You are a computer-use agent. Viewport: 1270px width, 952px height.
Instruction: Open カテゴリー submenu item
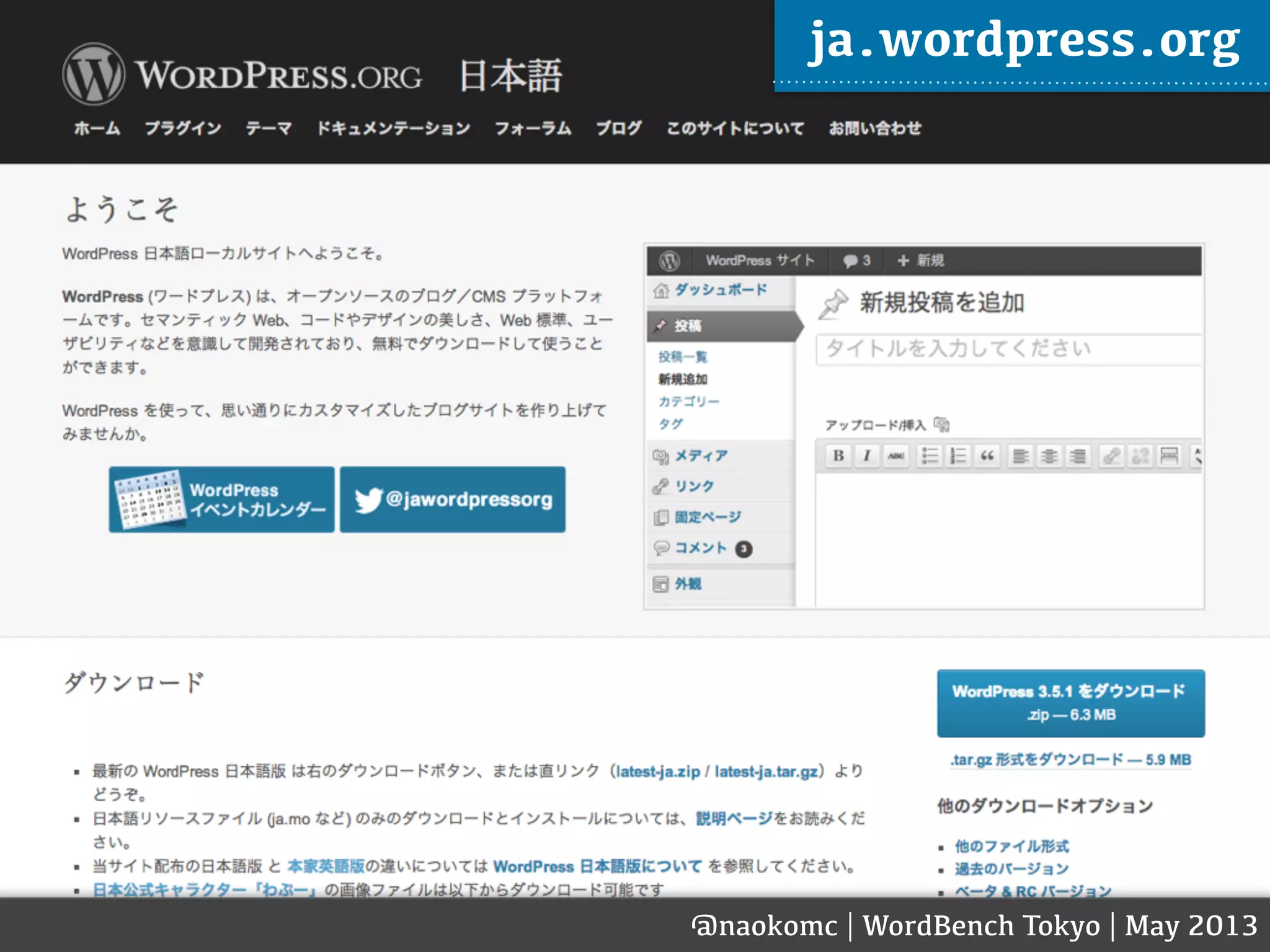pyautogui.click(x=689, y=402)
